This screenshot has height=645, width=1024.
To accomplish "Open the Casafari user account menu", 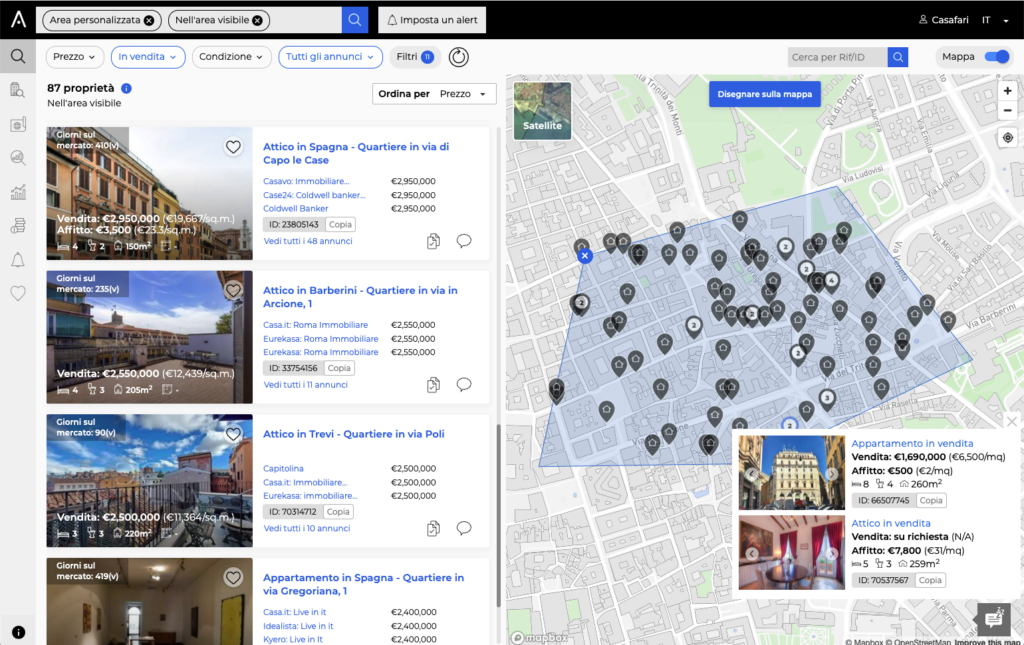I will click(944, 20).
